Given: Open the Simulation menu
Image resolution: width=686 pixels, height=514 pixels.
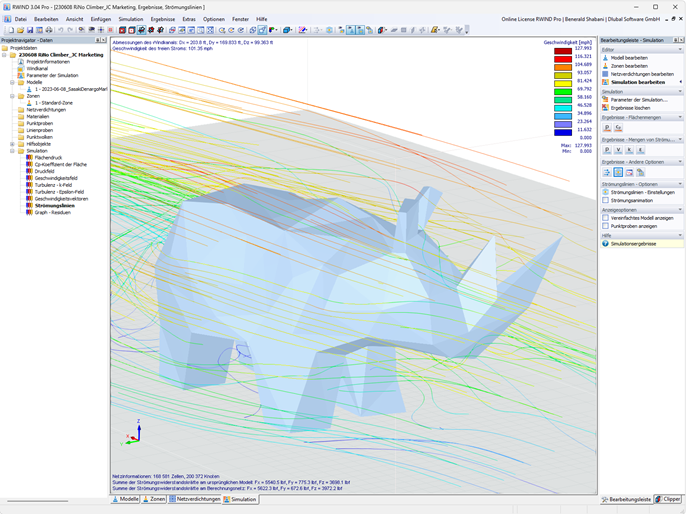Looking at the screenshot, I should pyautogui.click(x=131, y=19).
